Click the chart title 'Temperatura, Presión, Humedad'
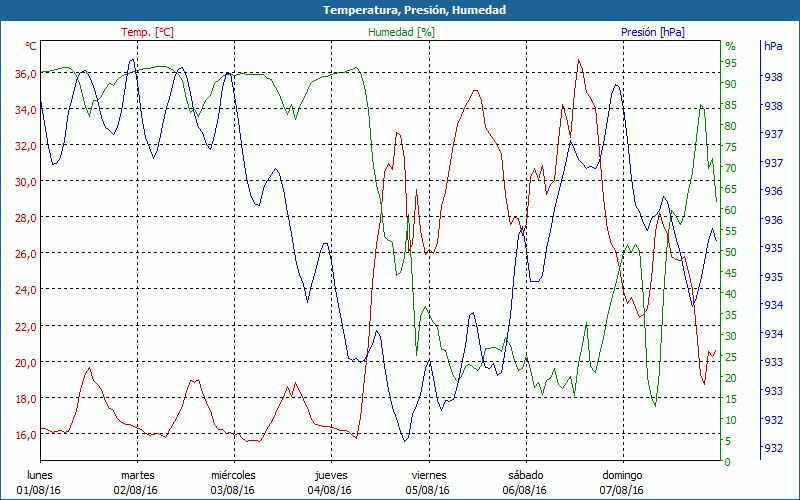This screenshot has height=500, width=800. pyautogui.click(x=400, y=10)
